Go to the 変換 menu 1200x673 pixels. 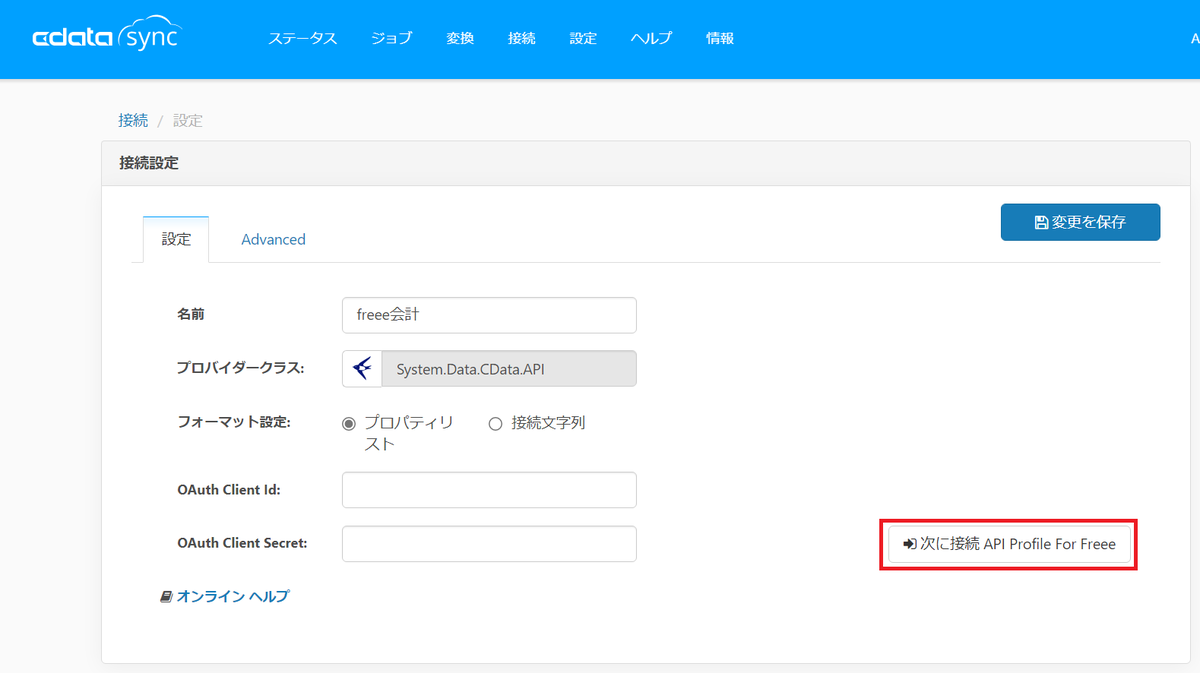pyautogui.click(x=460, y=38)
